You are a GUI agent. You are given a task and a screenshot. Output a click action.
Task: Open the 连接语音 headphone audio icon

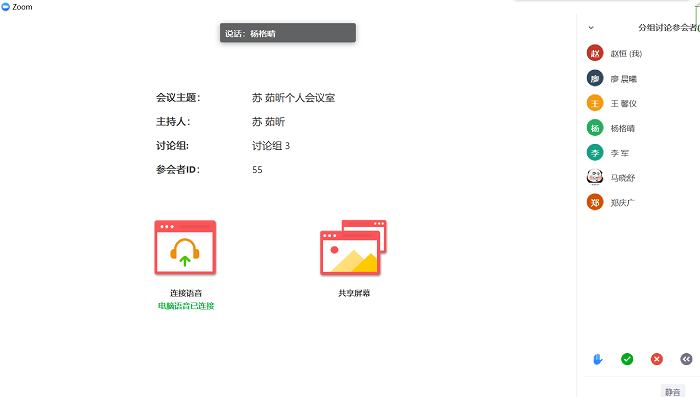pos(185,247)
